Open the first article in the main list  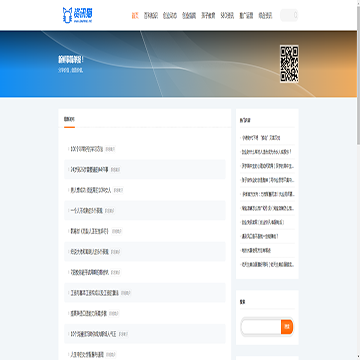pyautogui.click(x=87, y=149)
